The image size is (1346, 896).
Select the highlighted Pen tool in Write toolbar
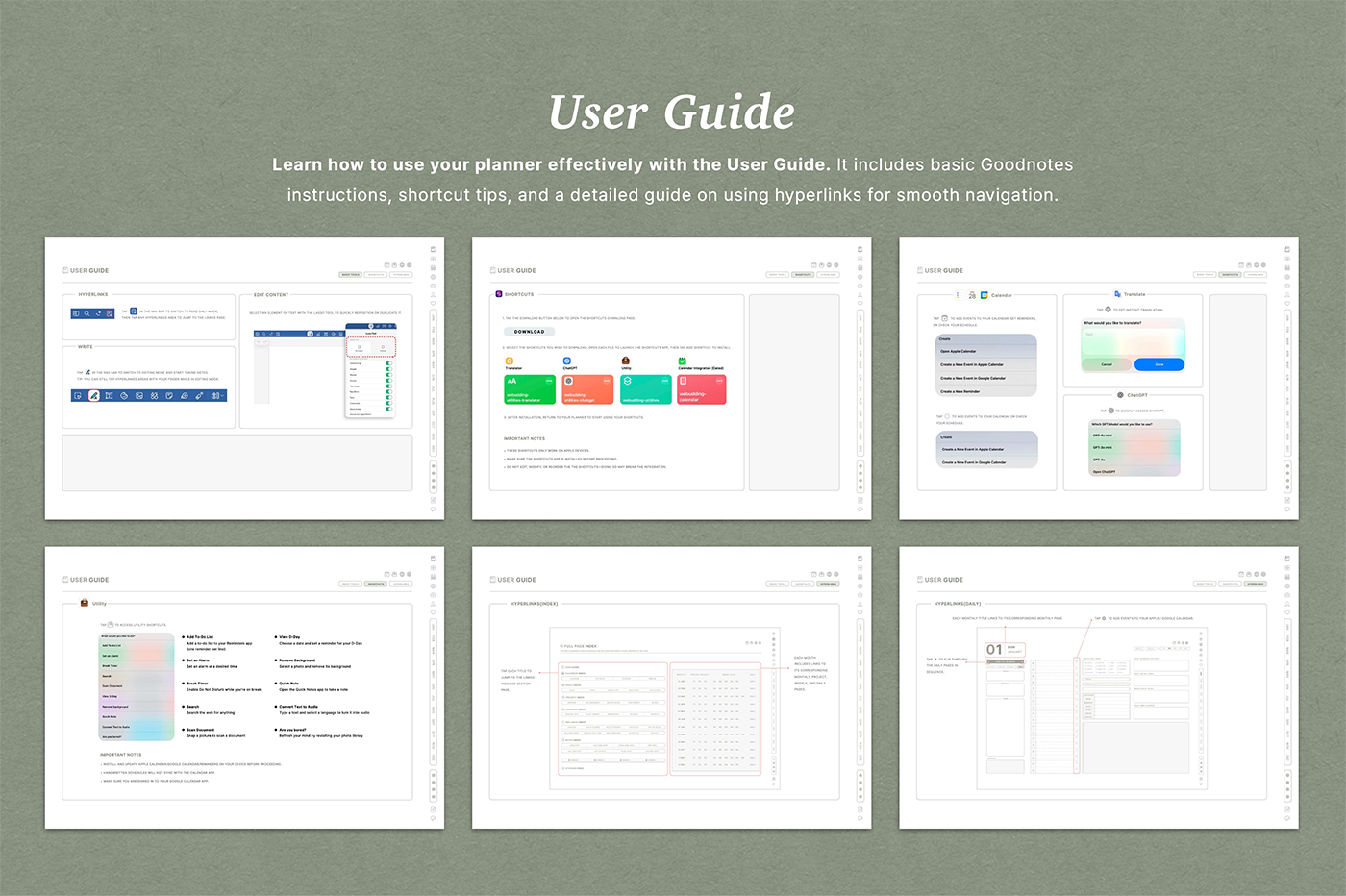click(93, 395)
